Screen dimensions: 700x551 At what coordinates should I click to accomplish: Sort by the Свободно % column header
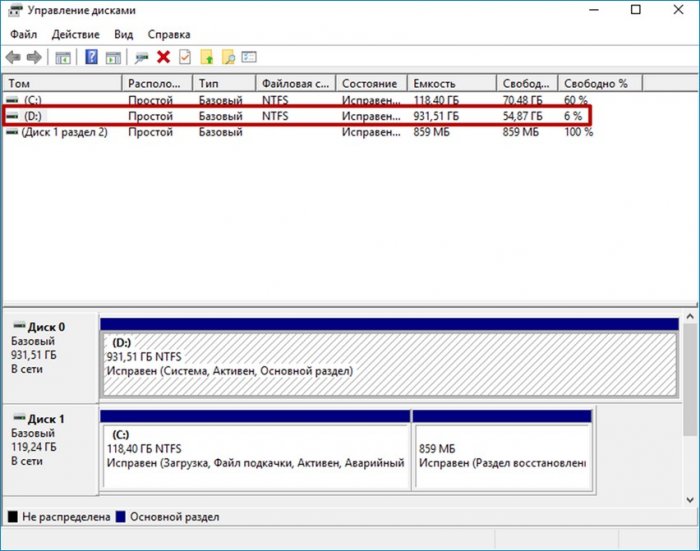600,83
